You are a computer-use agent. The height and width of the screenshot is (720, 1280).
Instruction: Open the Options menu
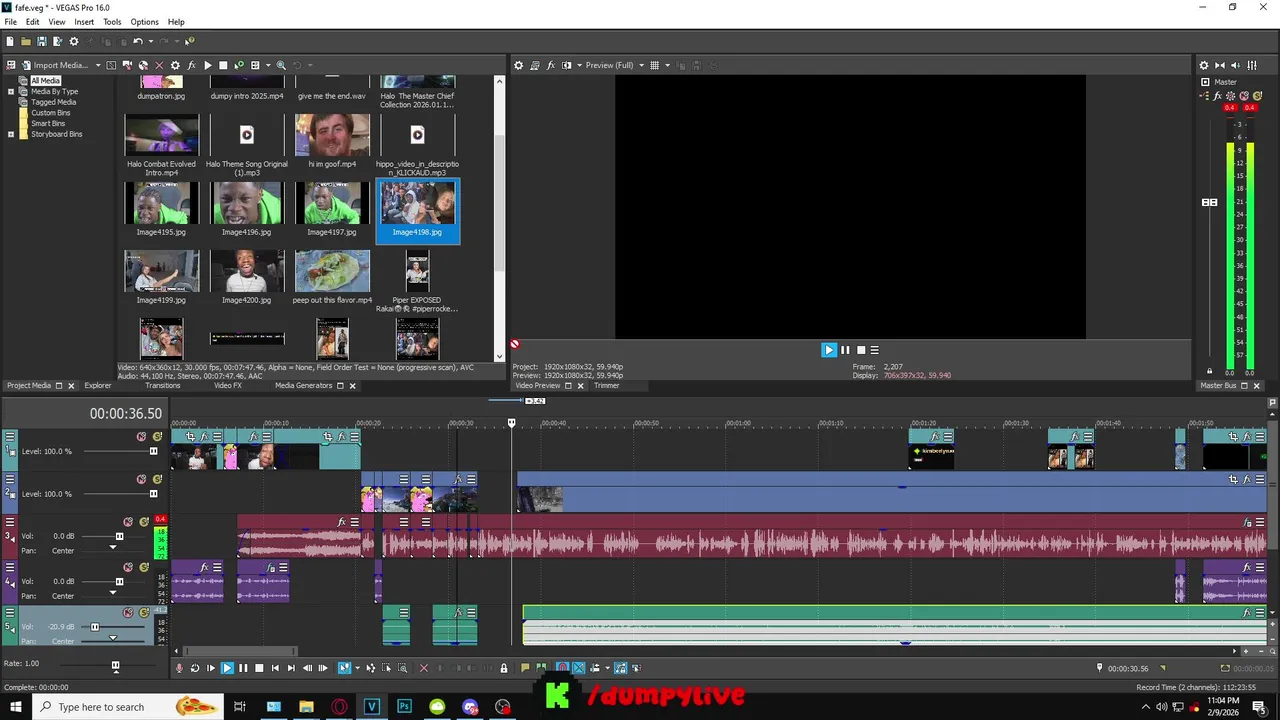144,22
